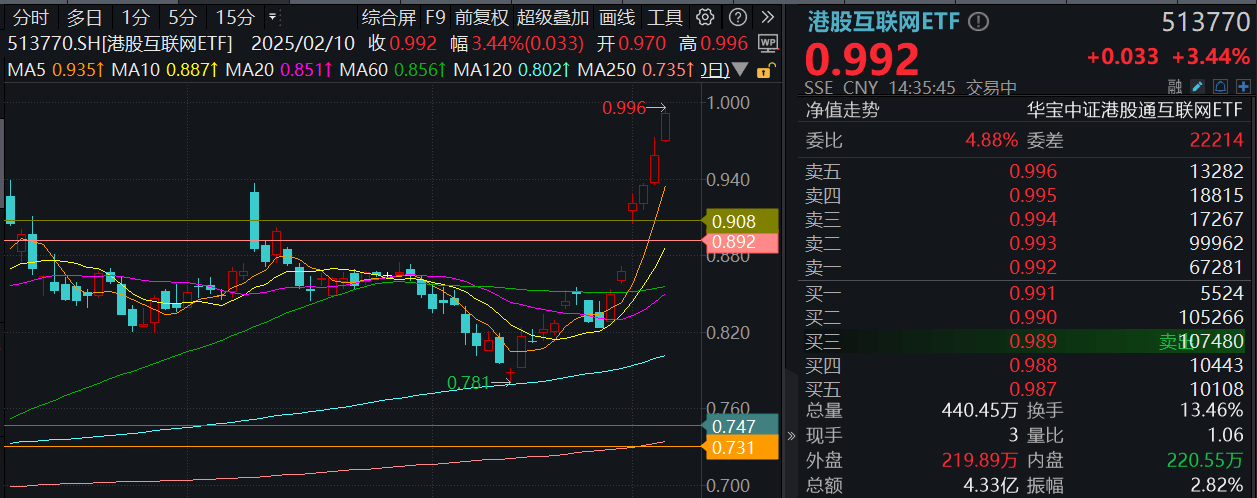Switch to 分时 intraday view
Viewport: 1257px width, 498px height.
(31, 17)
